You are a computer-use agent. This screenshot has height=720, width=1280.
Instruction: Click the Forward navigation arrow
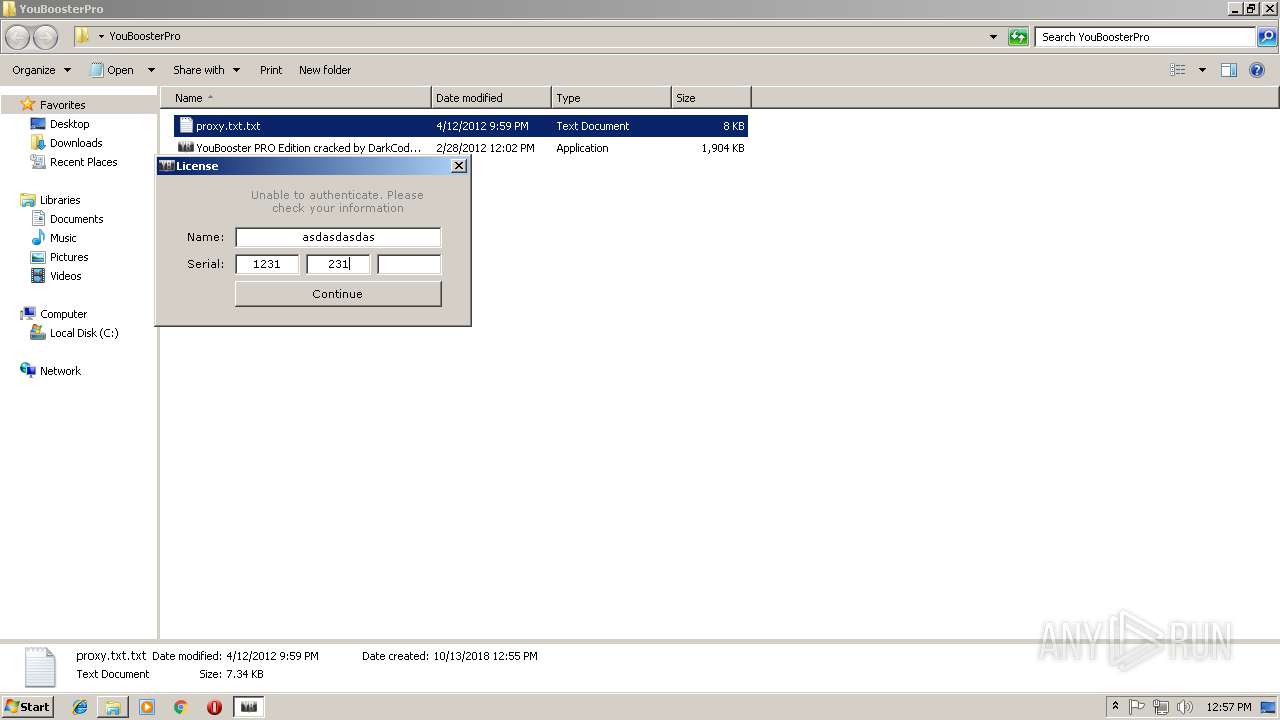click(x=45, y=37)
